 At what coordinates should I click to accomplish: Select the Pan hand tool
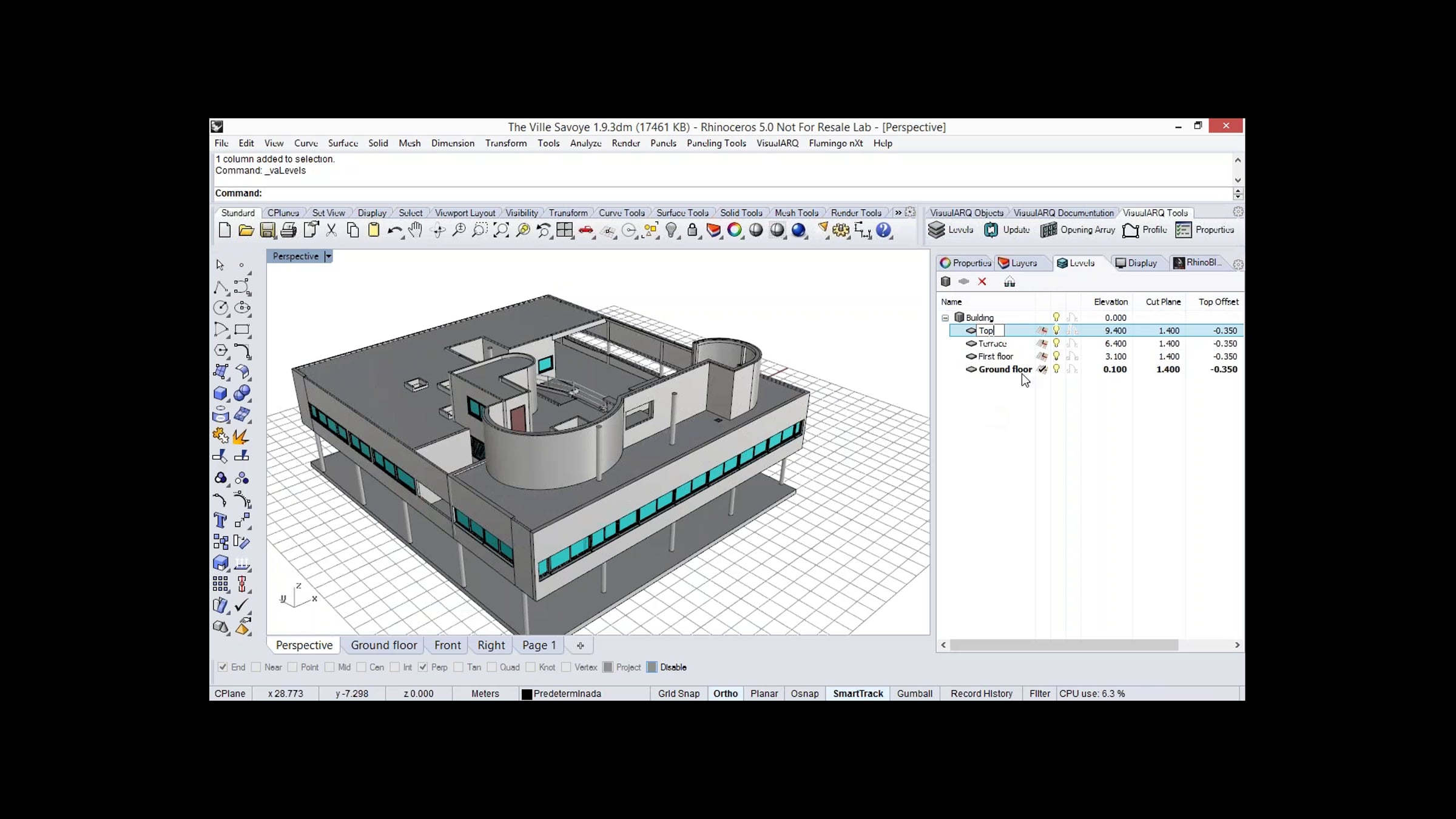click(416, 230)
